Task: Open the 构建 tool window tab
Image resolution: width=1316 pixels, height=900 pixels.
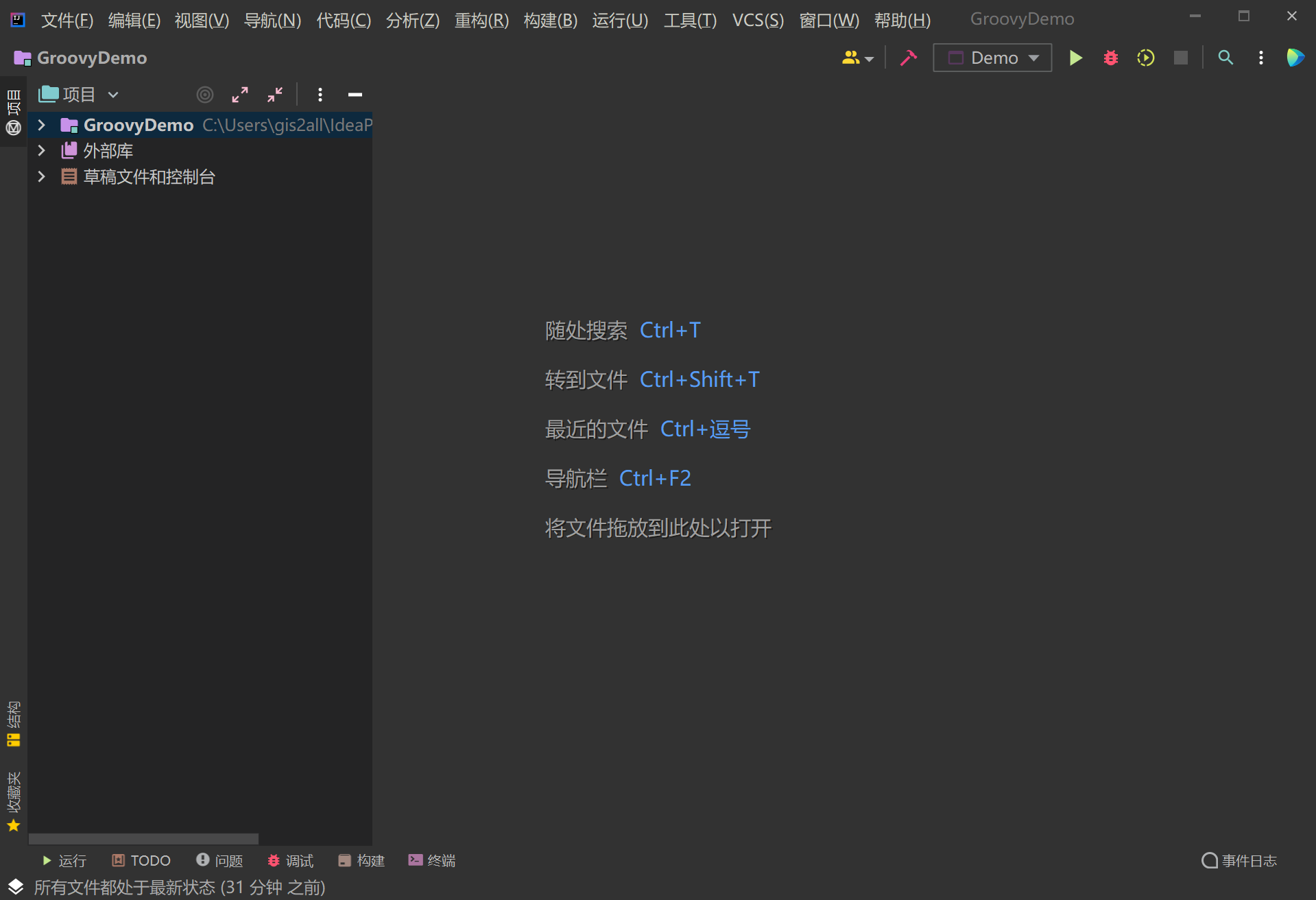Action: pyautogui.click(x=361, y=860)
